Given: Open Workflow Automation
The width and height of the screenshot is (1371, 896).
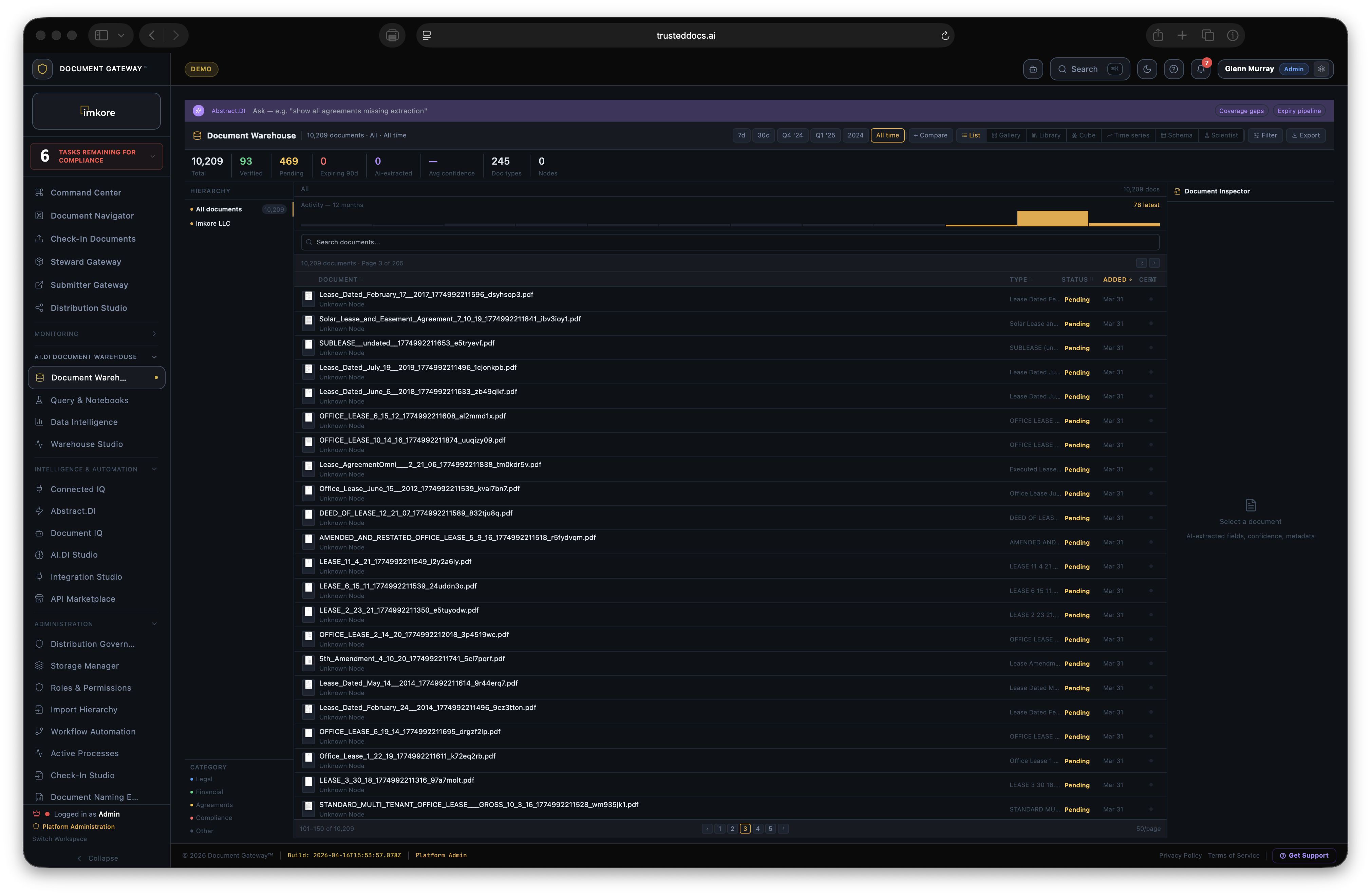Looking at the screenshot, I should click(93, 732).
